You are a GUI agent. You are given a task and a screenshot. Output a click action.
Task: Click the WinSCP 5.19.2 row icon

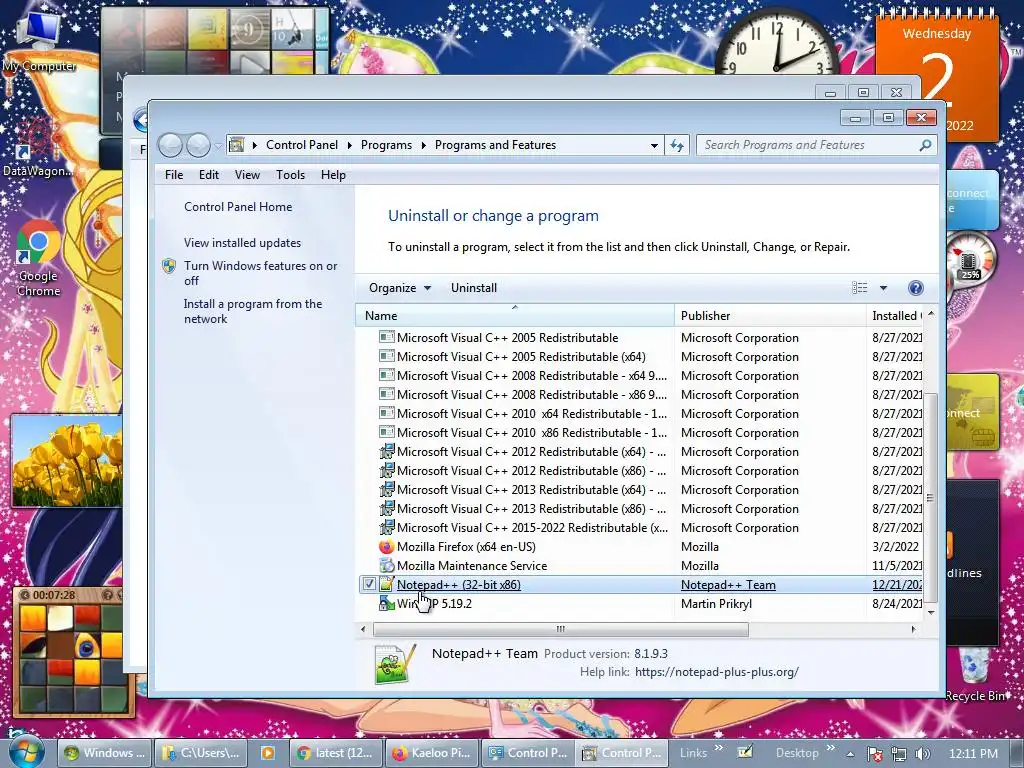387,603
